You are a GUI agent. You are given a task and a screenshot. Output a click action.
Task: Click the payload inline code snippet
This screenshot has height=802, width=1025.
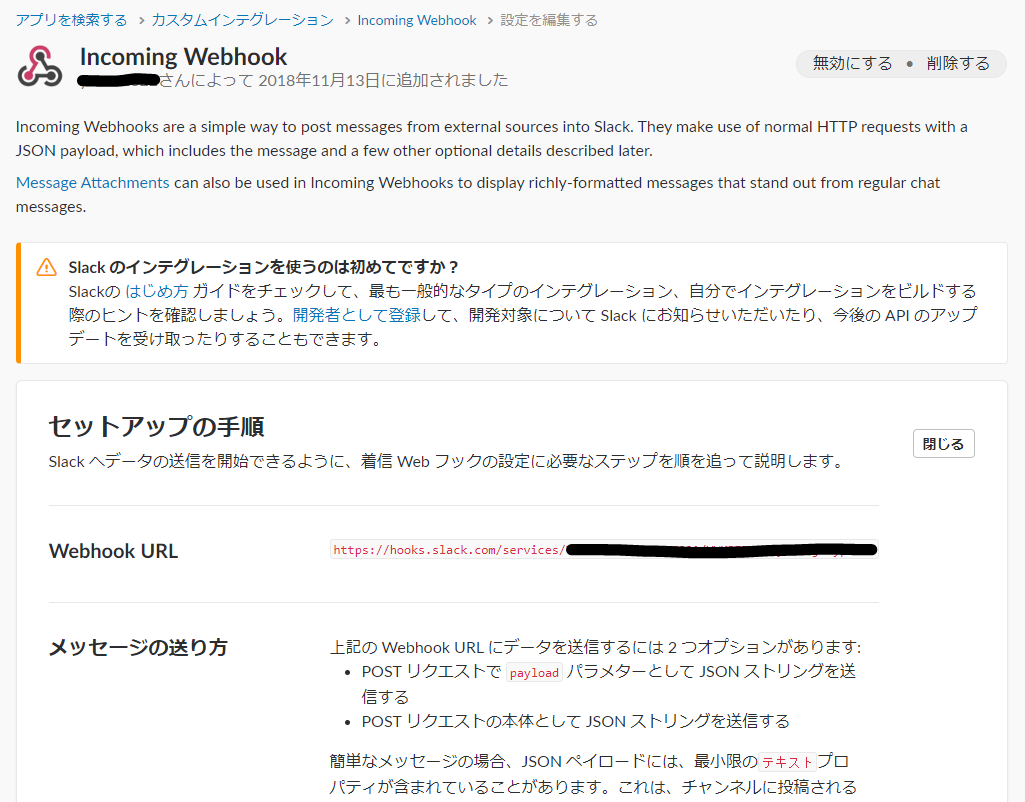tap(534, 673)
